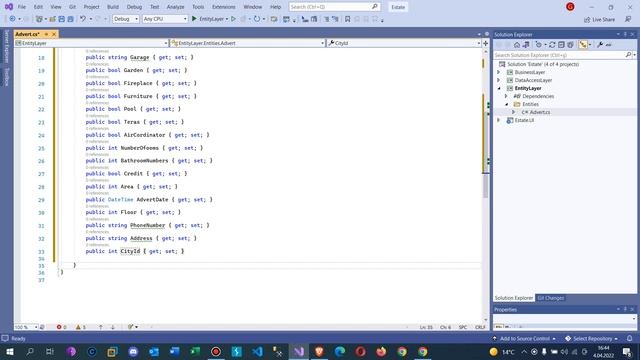640x360 pixels.
Task: Click the Windows Start button
Action: tap(9, 351)
